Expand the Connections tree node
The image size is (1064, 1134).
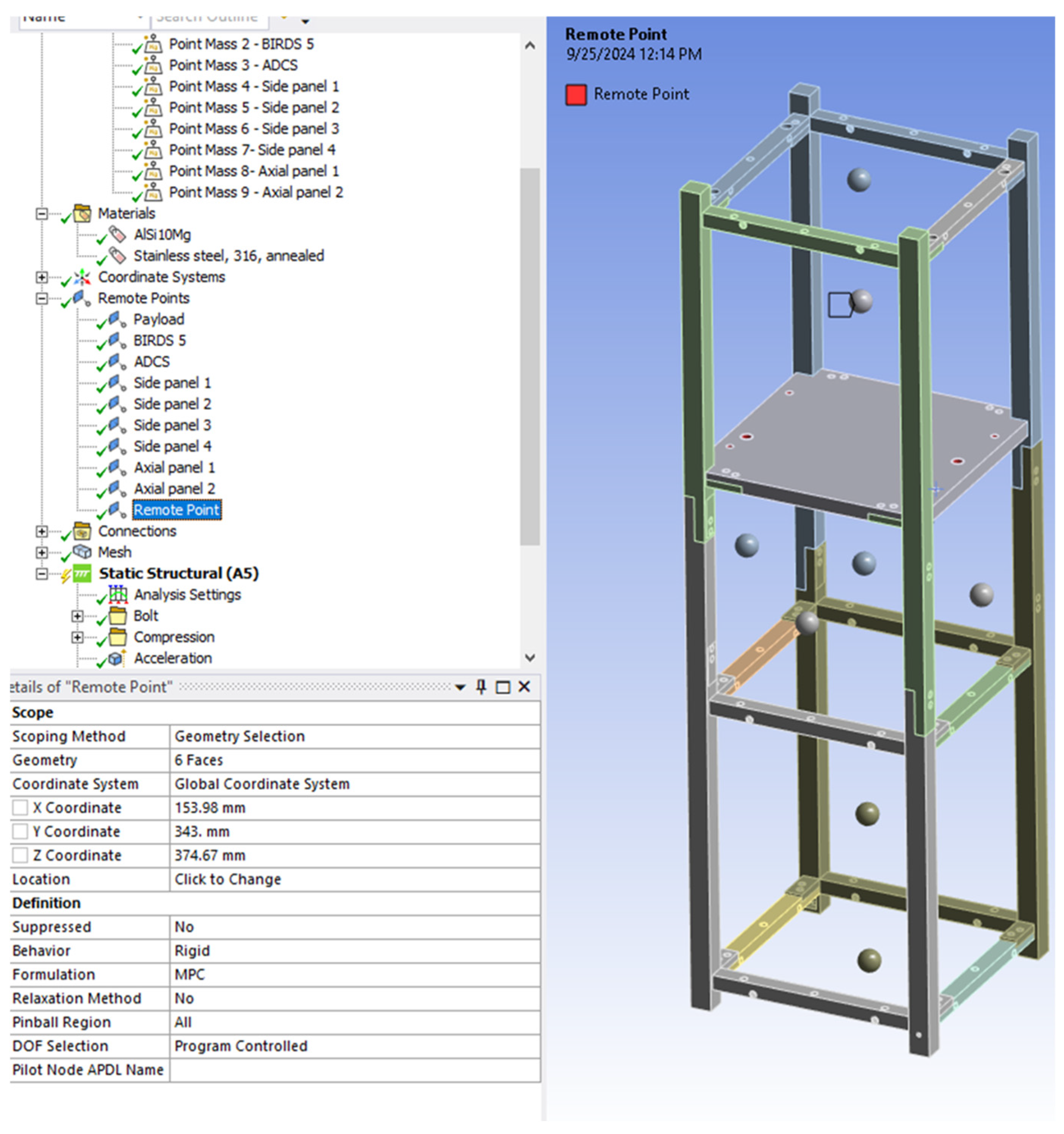[x=42, y=532]
